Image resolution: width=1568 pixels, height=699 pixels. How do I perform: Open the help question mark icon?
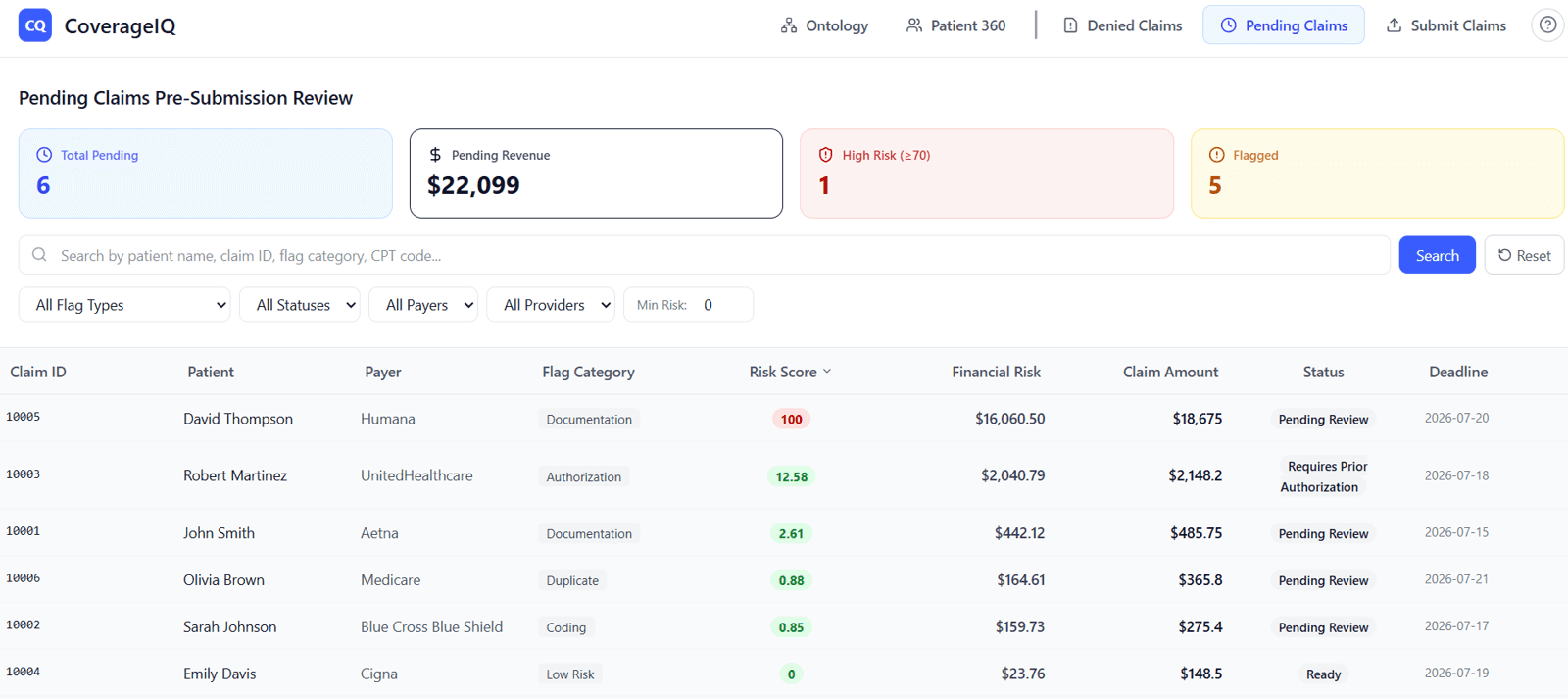tap(1547, 25)
